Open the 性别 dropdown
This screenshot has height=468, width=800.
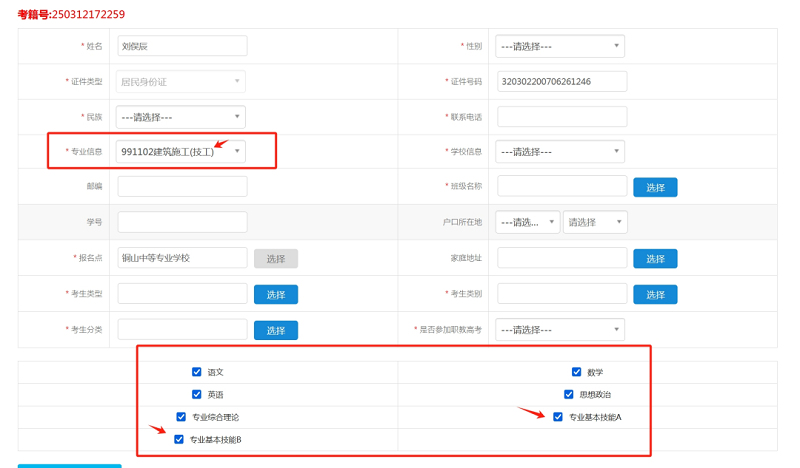click(x=560, y=46)
